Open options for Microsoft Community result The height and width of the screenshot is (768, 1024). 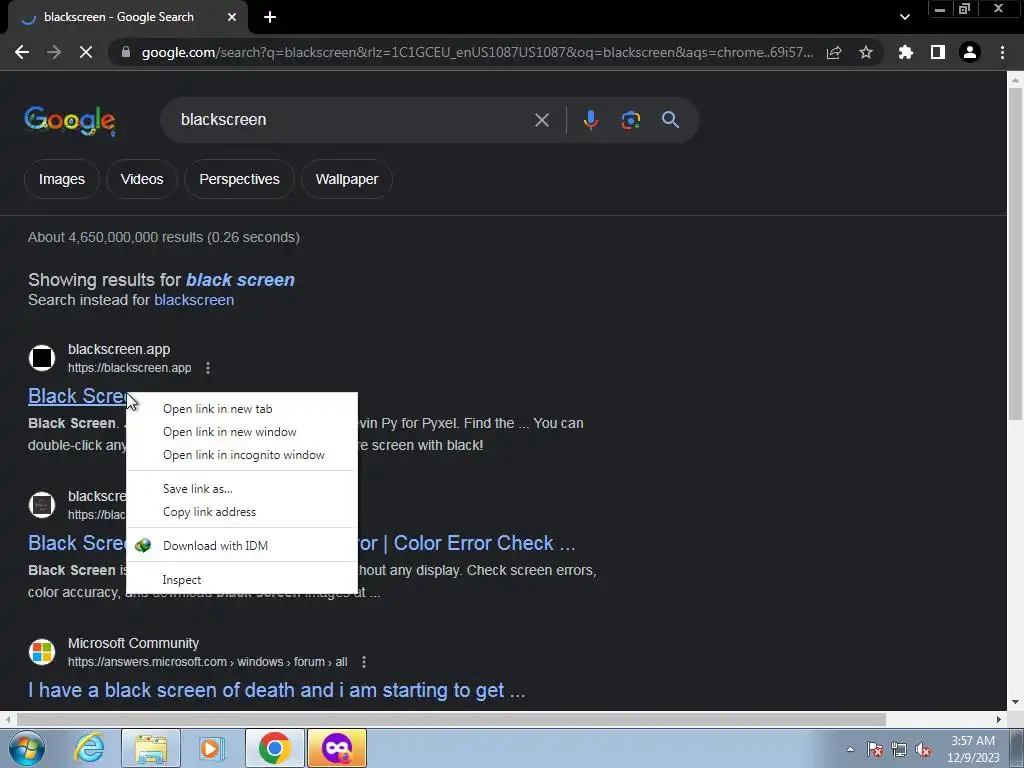pos(364,662)
